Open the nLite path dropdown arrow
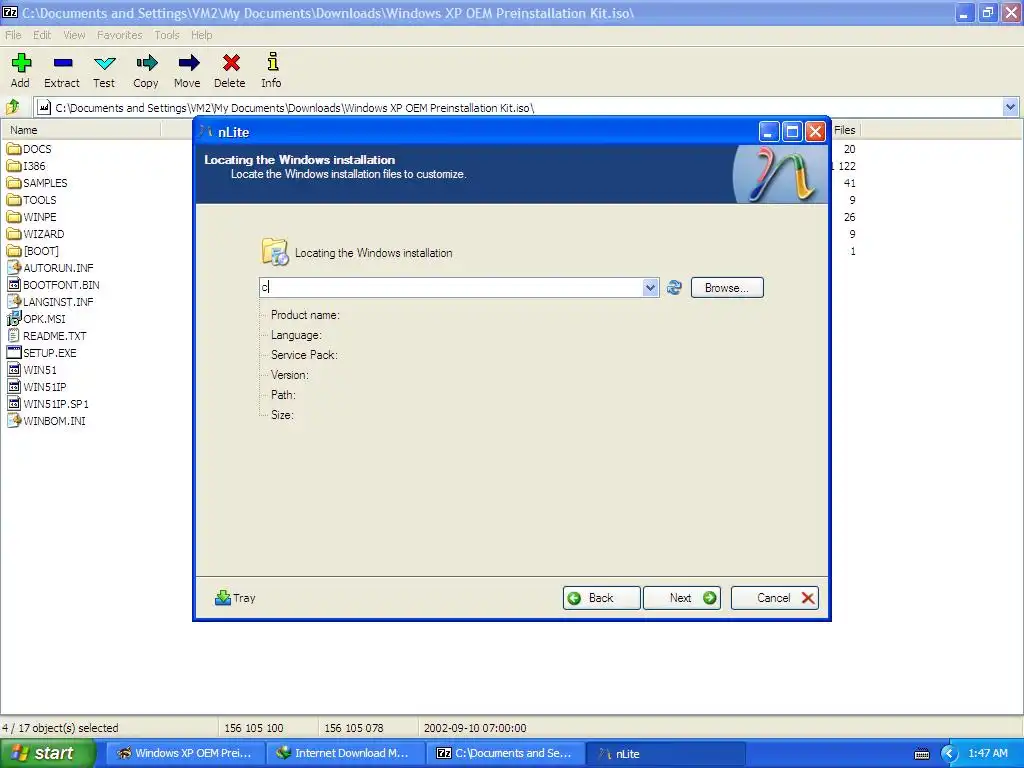 tap(650, 287)
